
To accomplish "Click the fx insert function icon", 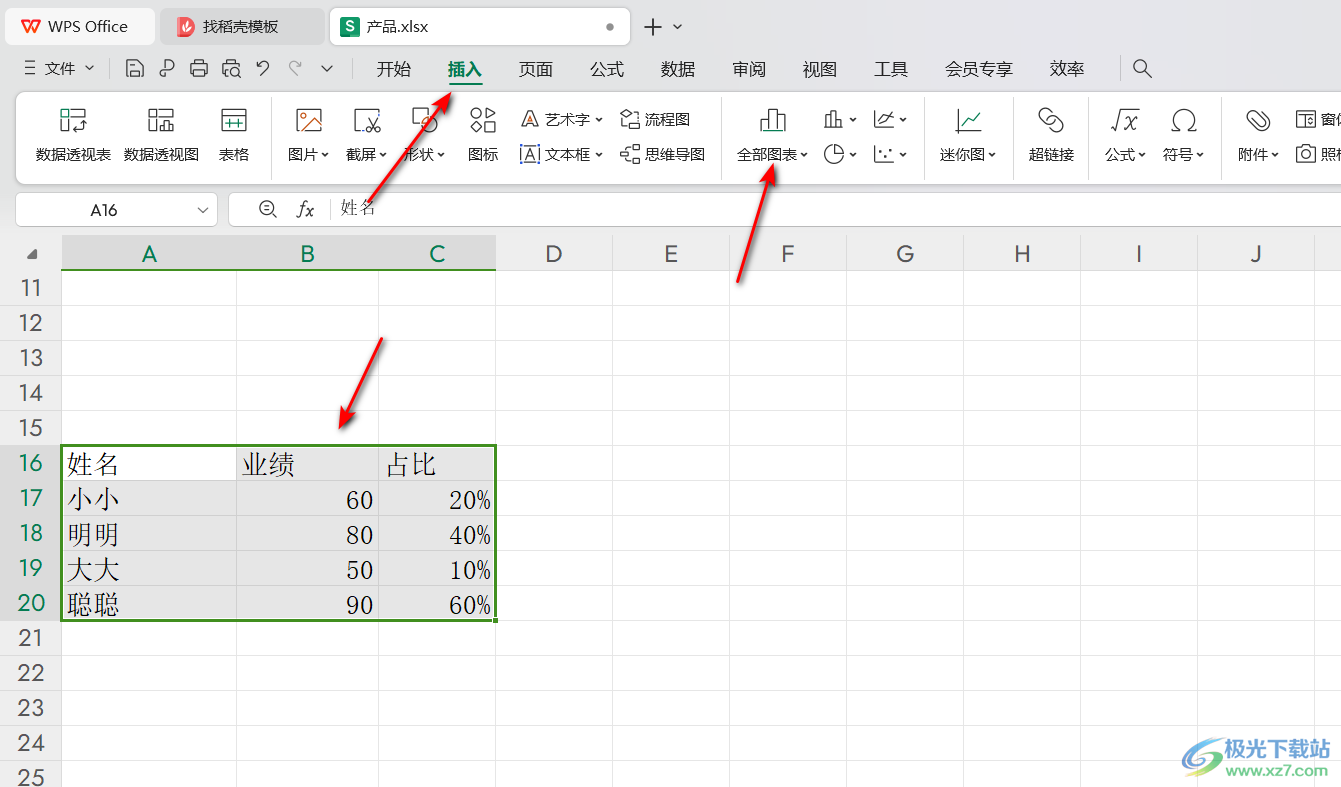I will pyautogui.click(x=306, y=209).
